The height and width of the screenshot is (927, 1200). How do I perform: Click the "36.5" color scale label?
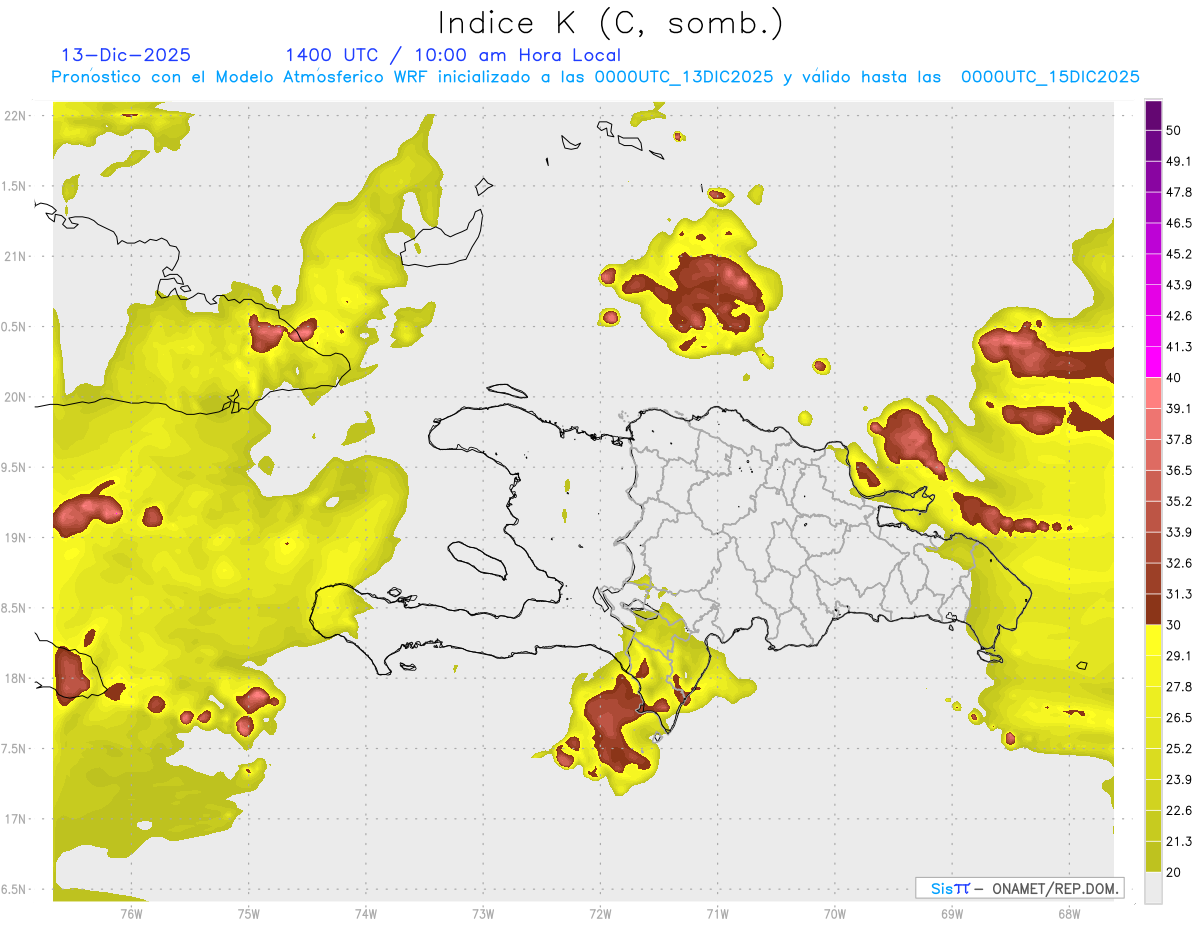pyautogui.click(x=1179, y=470)
